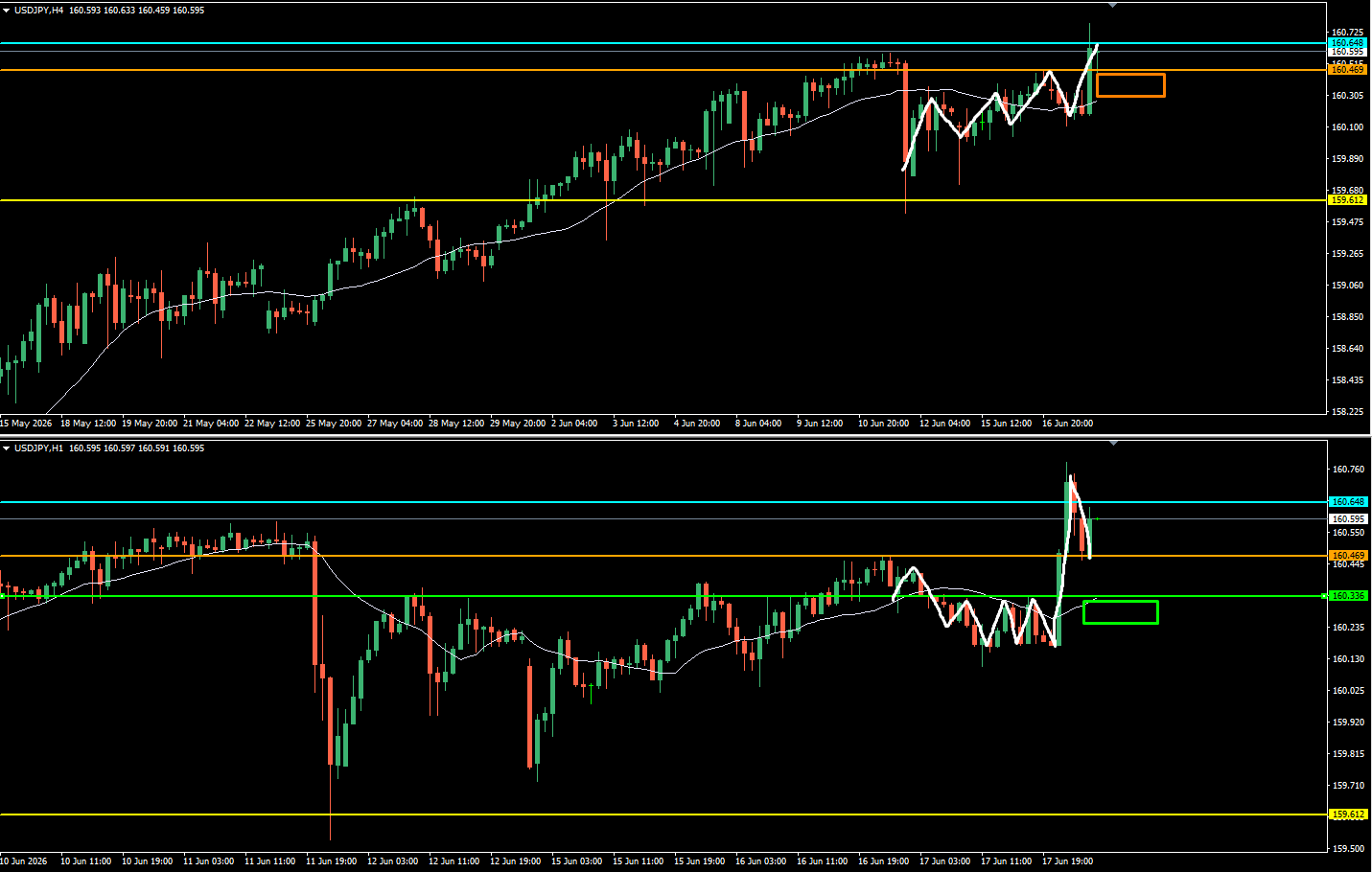This screenshot has width=1372, height=872.
Task: Click the 11 Jun 19:00 time label
Action: pos(332,861)
